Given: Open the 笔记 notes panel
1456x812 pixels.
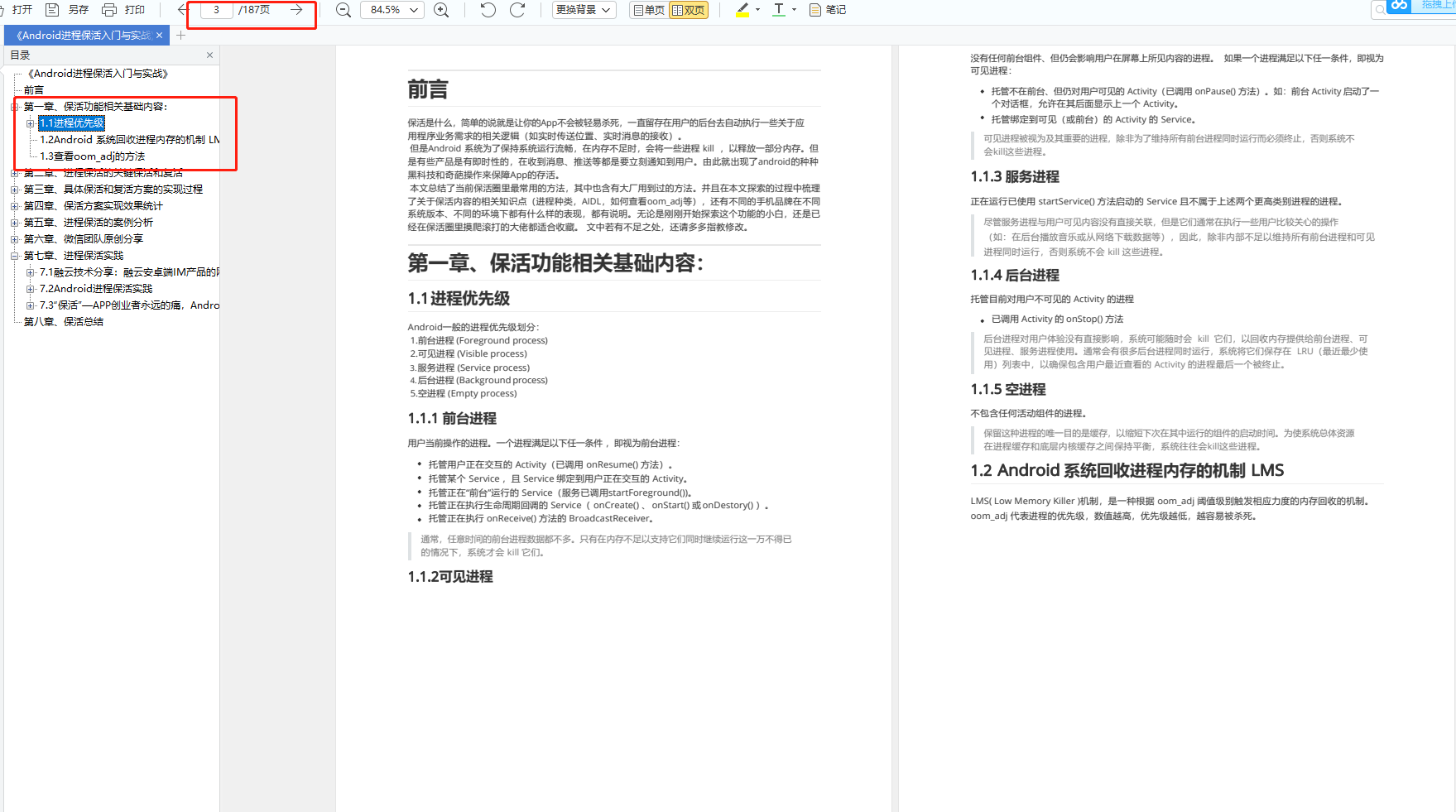Looking at the screenshot, I should tap(828, 10).
